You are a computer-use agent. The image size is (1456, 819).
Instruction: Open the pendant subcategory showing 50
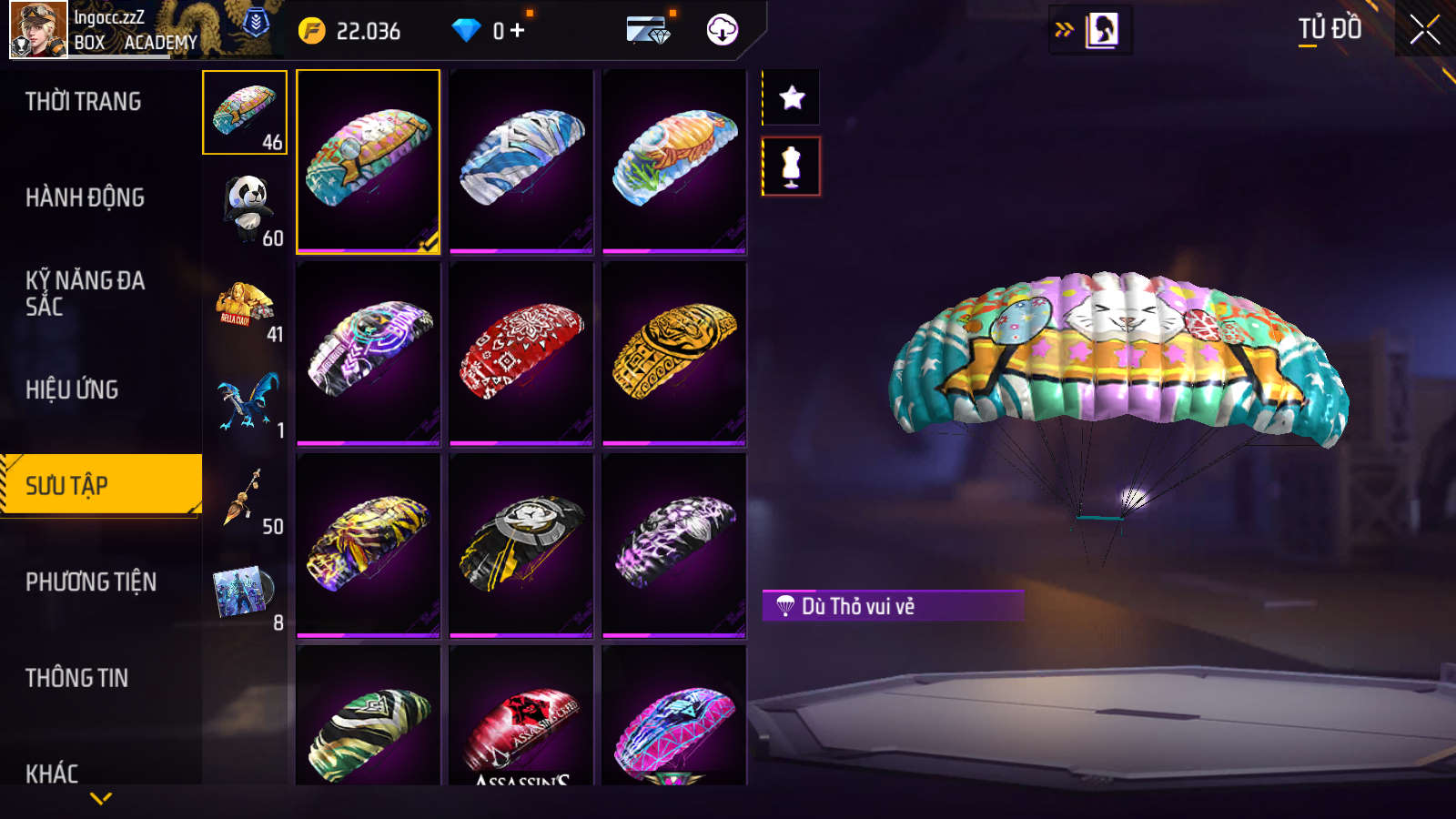248,499
